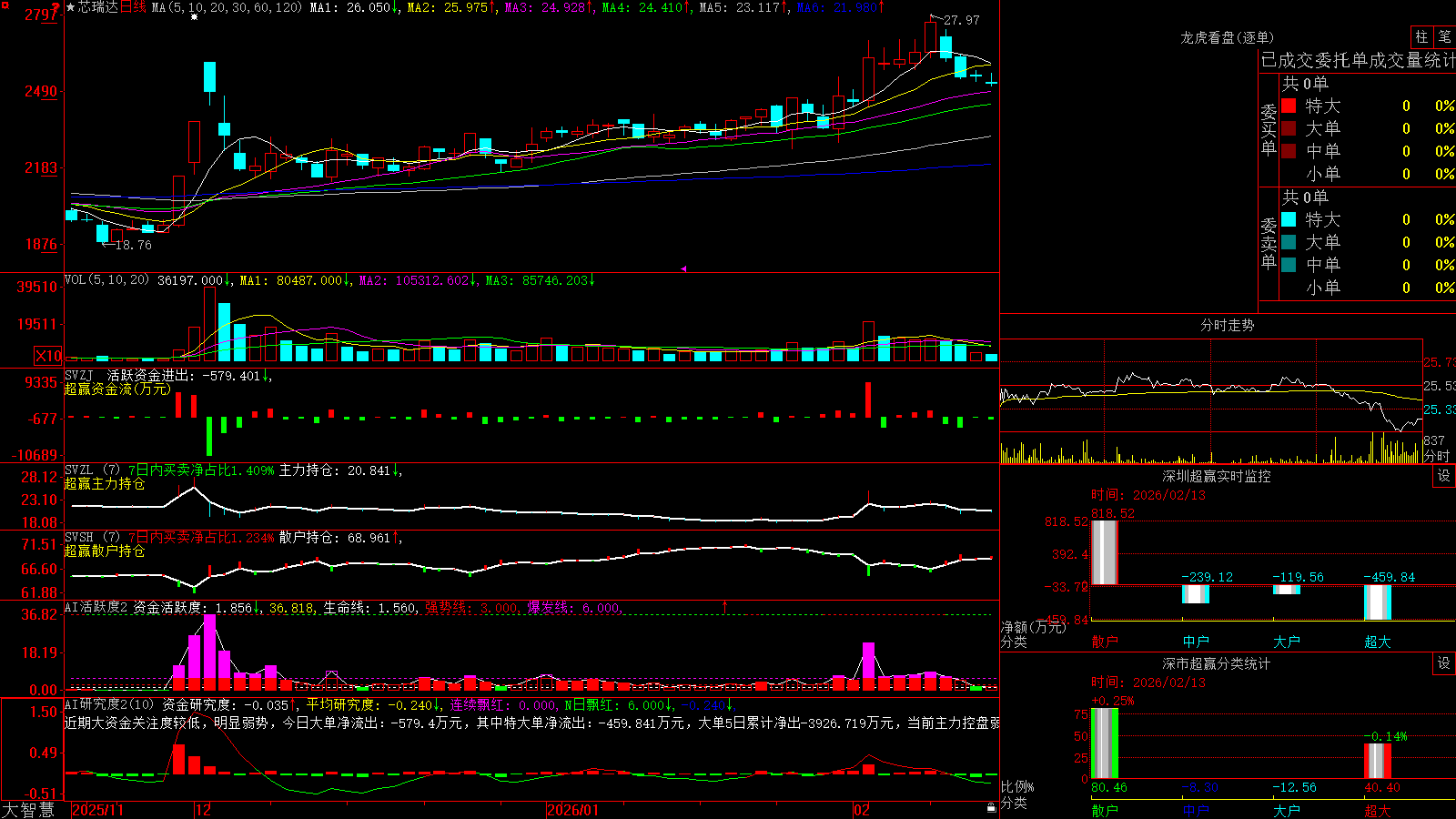This screenshot has height=819, width=1456.
Task: Click the SVZL (7) indicator name
Action: (92, 470)
